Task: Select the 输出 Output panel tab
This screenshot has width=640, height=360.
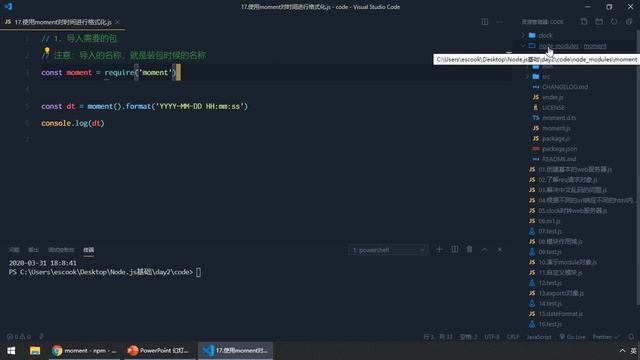Action: pos(33,250)
